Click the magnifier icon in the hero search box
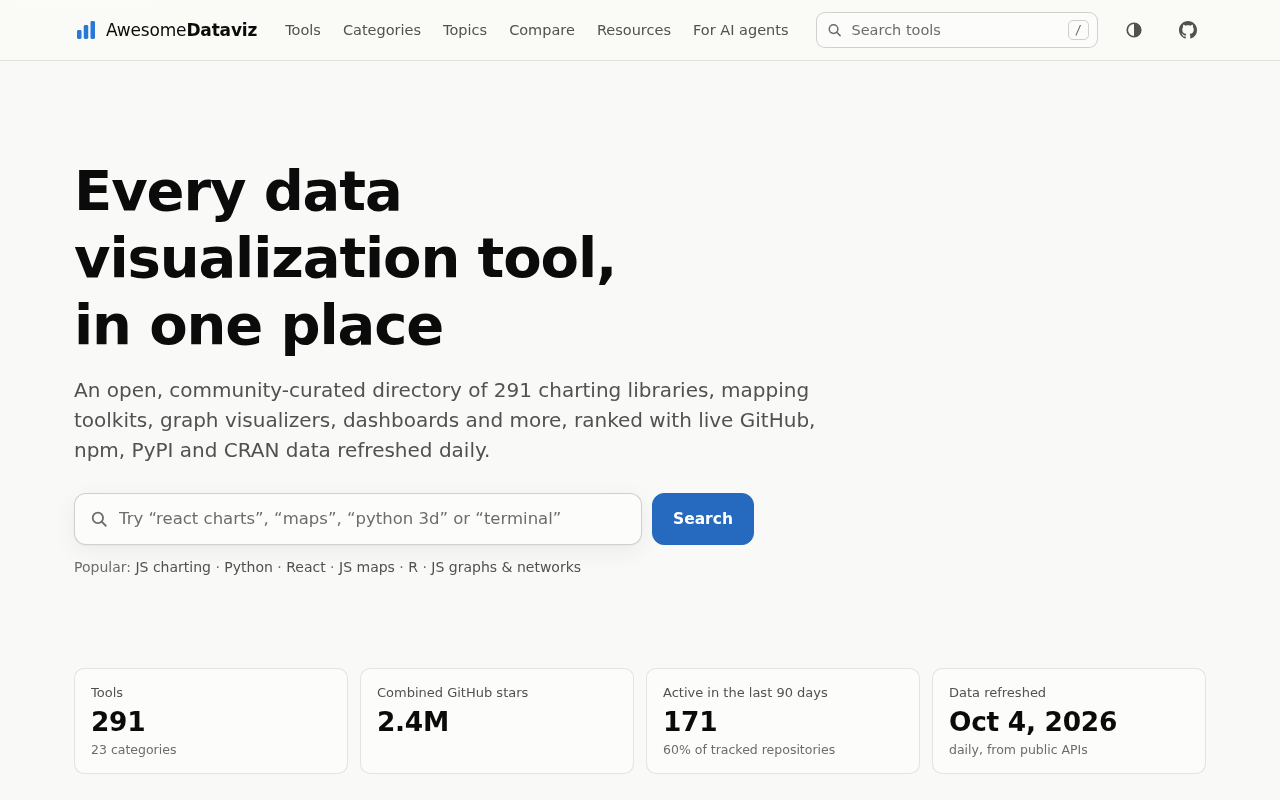The width and height of the screenshot is (1280, 800). [99, 519]
